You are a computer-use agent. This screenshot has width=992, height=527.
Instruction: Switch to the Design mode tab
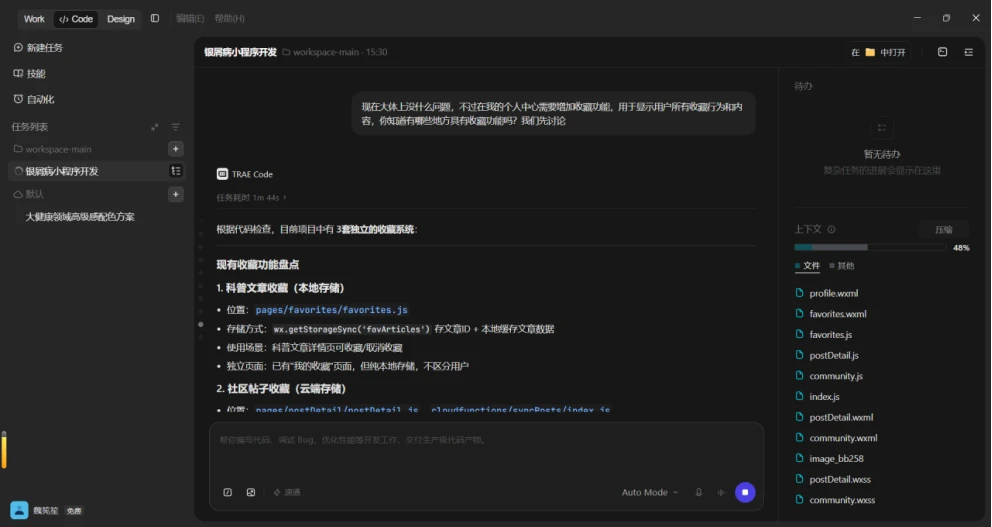tap(121, 19)
